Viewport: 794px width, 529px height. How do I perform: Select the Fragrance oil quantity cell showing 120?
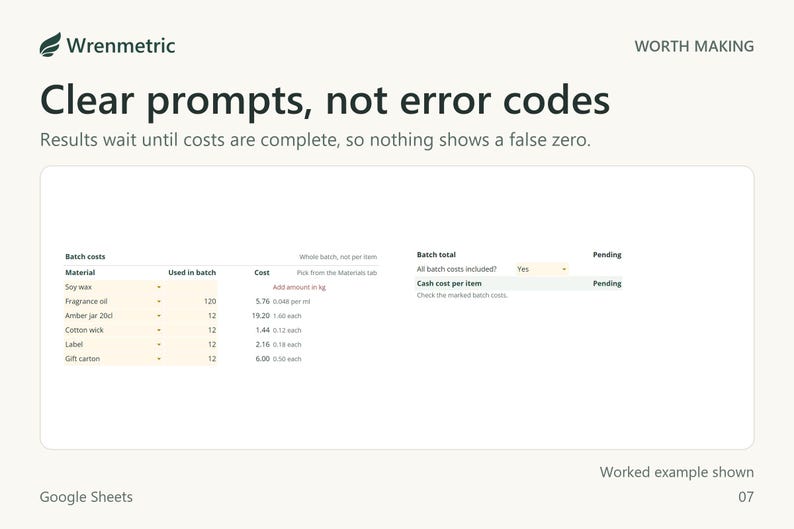click(191, 301)
